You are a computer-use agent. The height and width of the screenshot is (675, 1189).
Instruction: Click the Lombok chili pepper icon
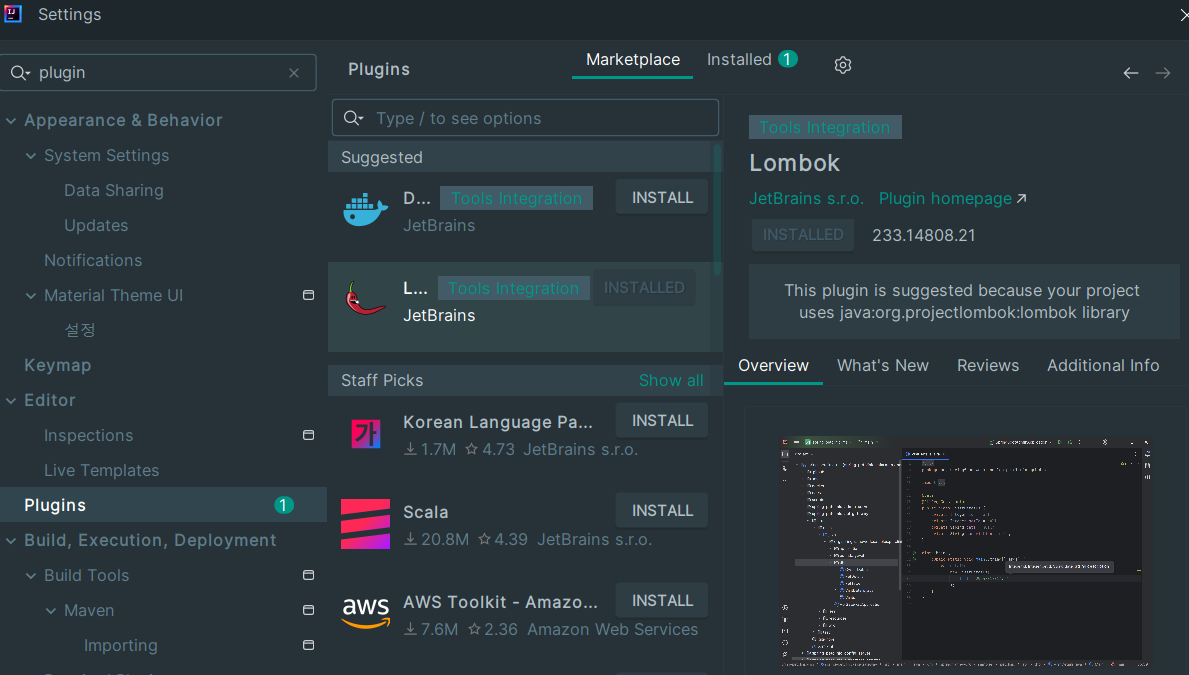click(365, 299)
